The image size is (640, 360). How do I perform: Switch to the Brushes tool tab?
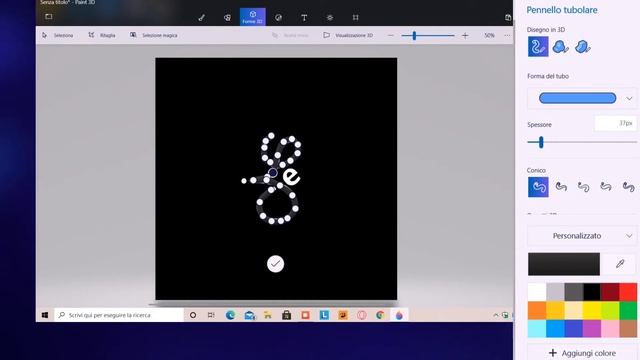point(202,18)
